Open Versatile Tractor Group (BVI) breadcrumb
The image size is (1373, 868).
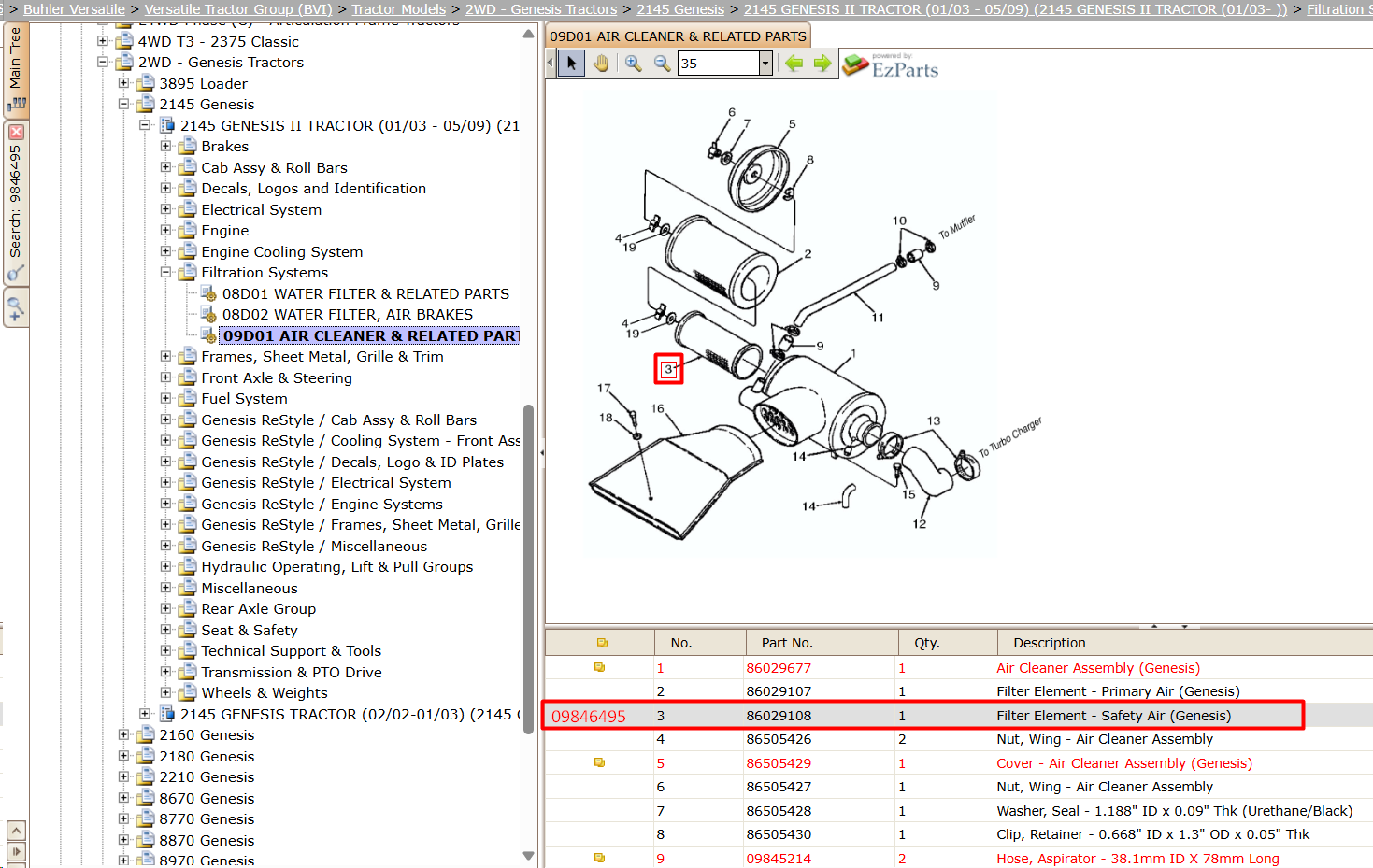[238, 9]
